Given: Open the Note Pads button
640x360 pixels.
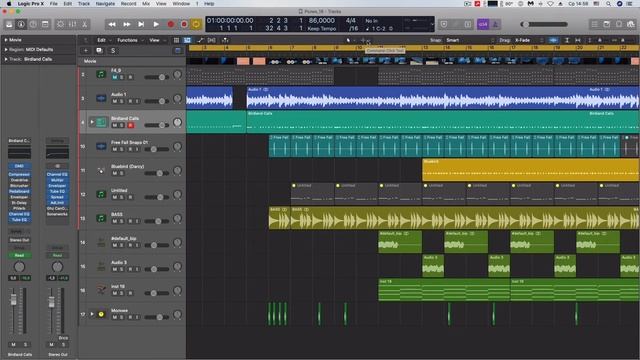Looking at the screenshot, I should tap(607, 24).
